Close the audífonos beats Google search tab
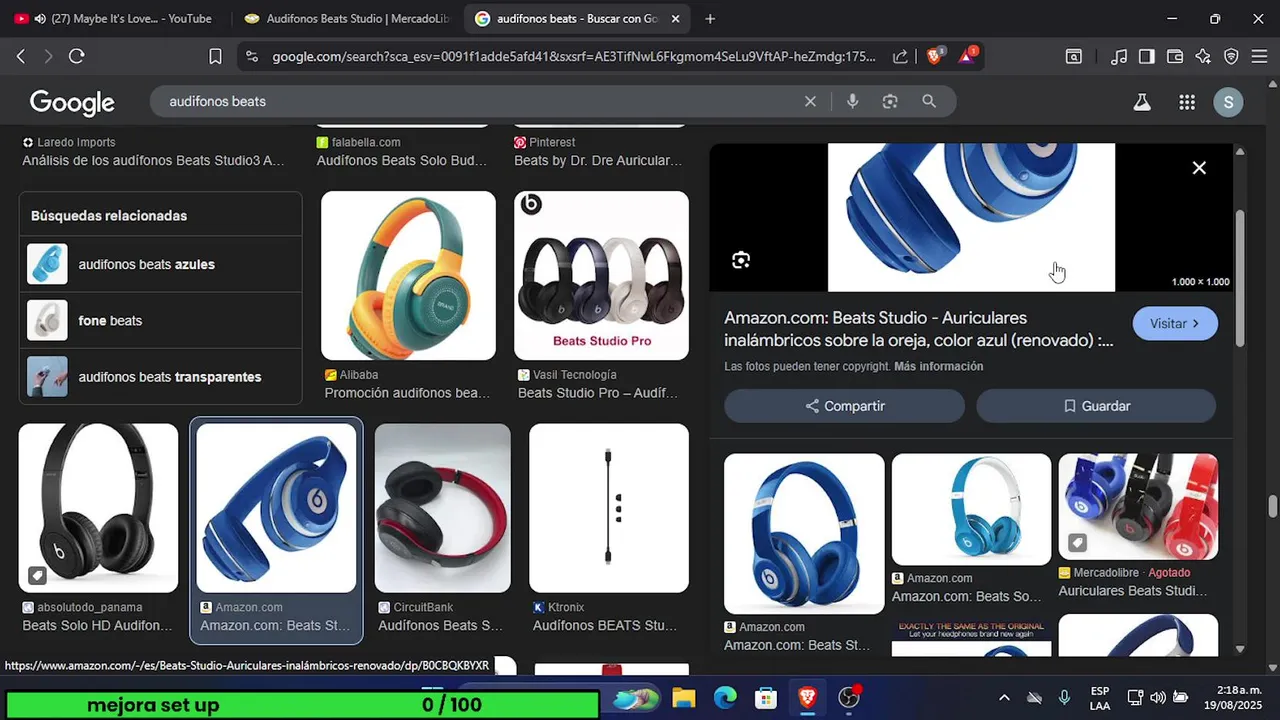 [675, 19]
